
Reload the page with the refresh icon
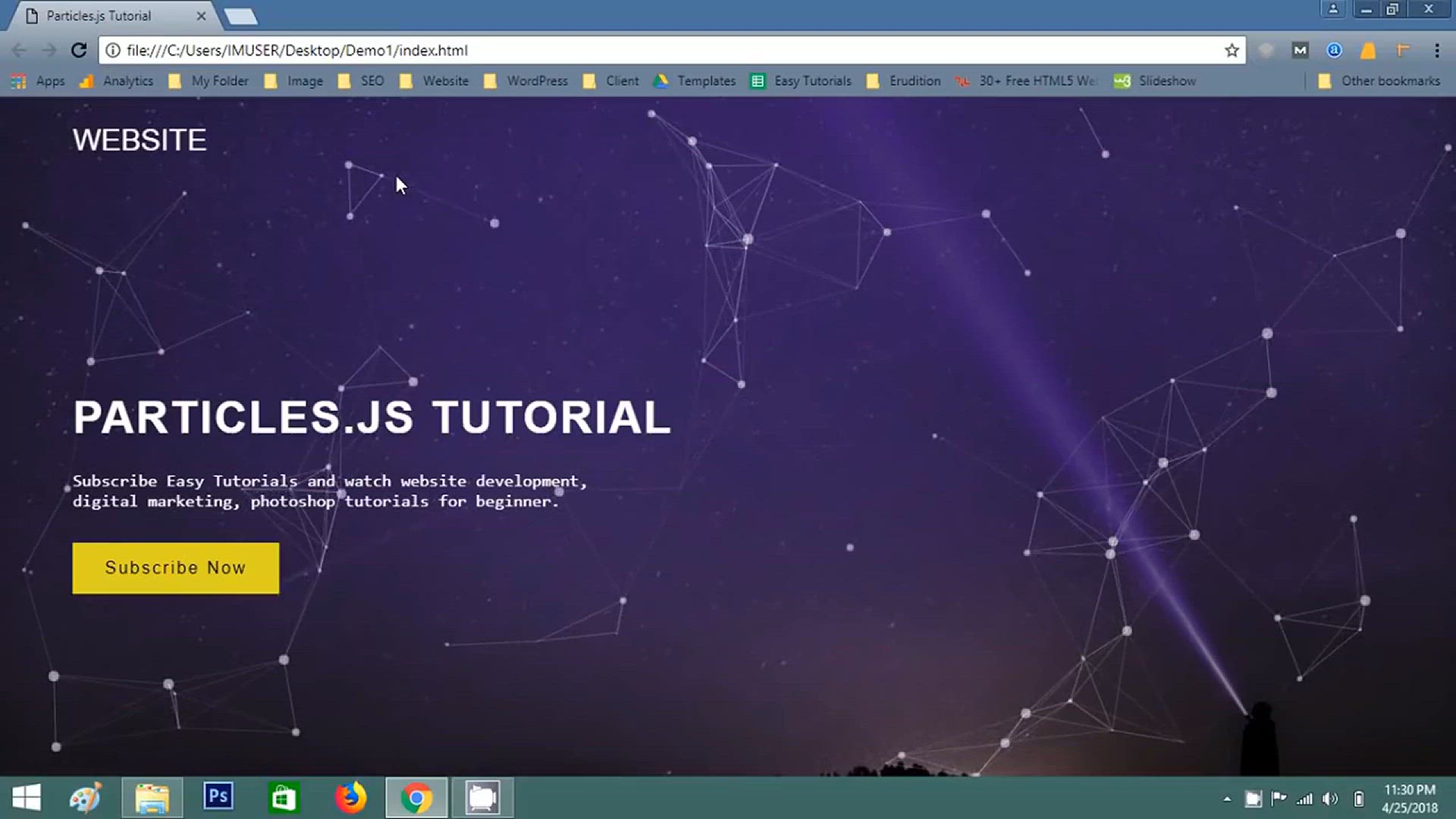79,50
